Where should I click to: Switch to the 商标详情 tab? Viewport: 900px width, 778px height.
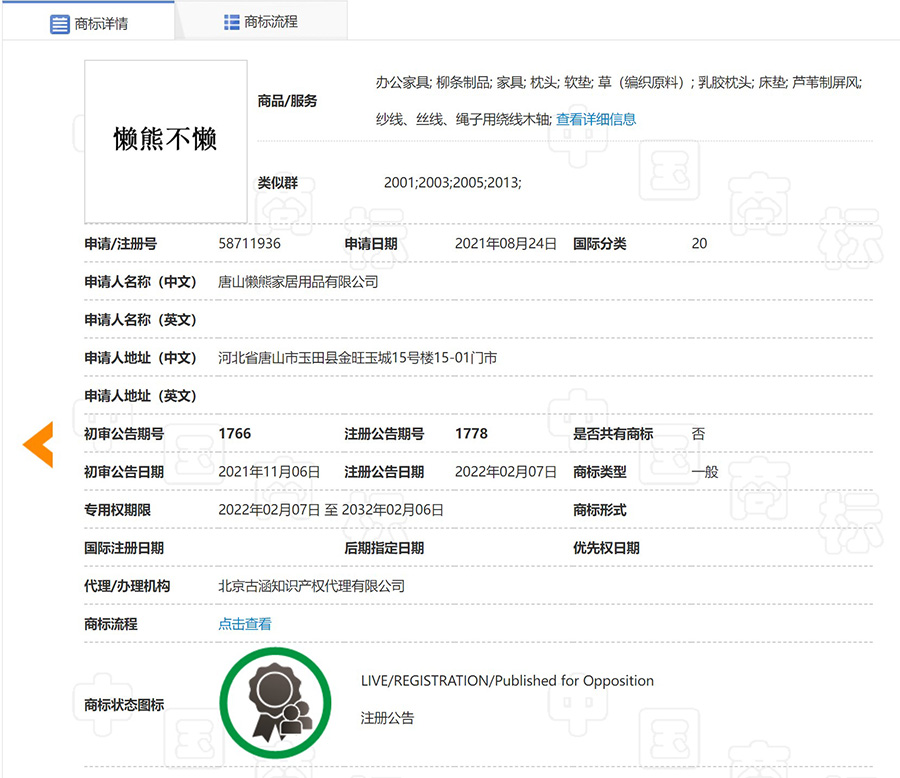100,23
